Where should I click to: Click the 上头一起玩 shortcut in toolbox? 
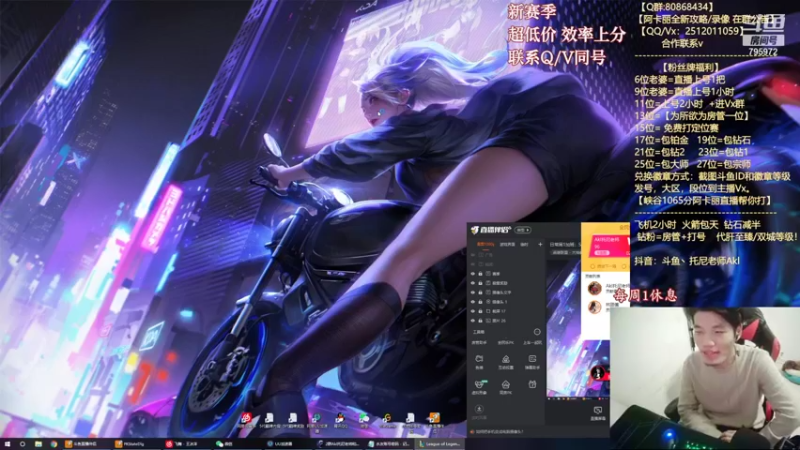[533, 342]
